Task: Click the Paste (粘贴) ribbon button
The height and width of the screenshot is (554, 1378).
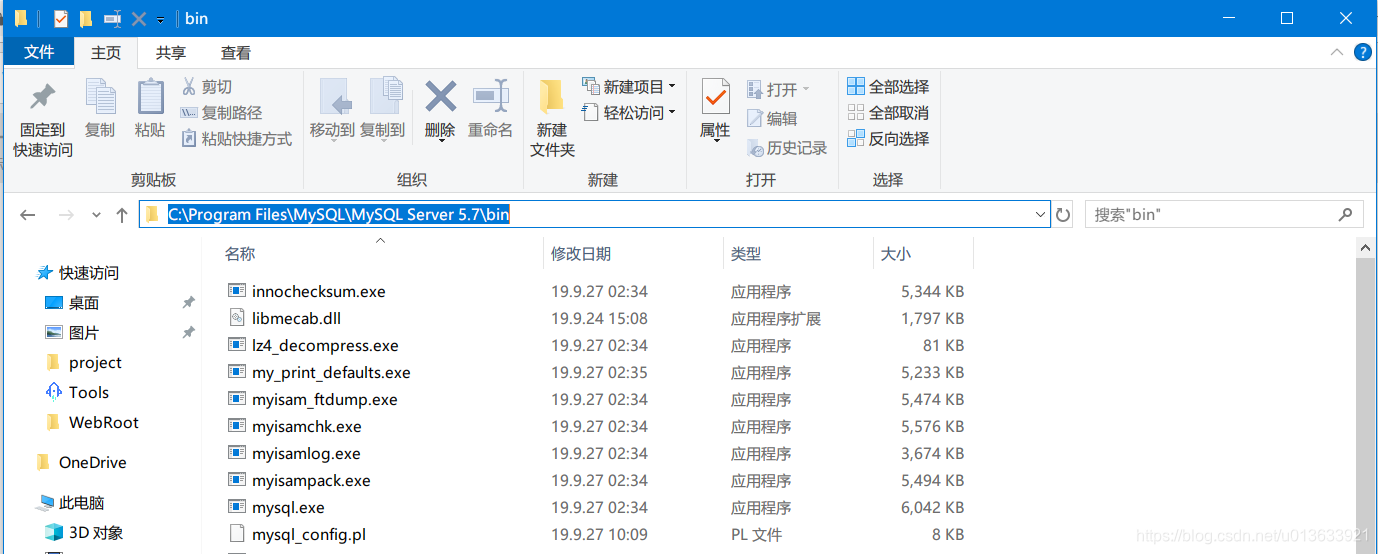Action: click(x=150, y=110)
